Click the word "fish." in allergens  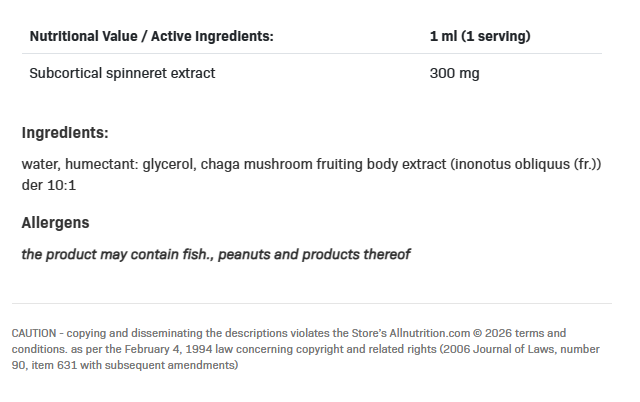point(191,254)
